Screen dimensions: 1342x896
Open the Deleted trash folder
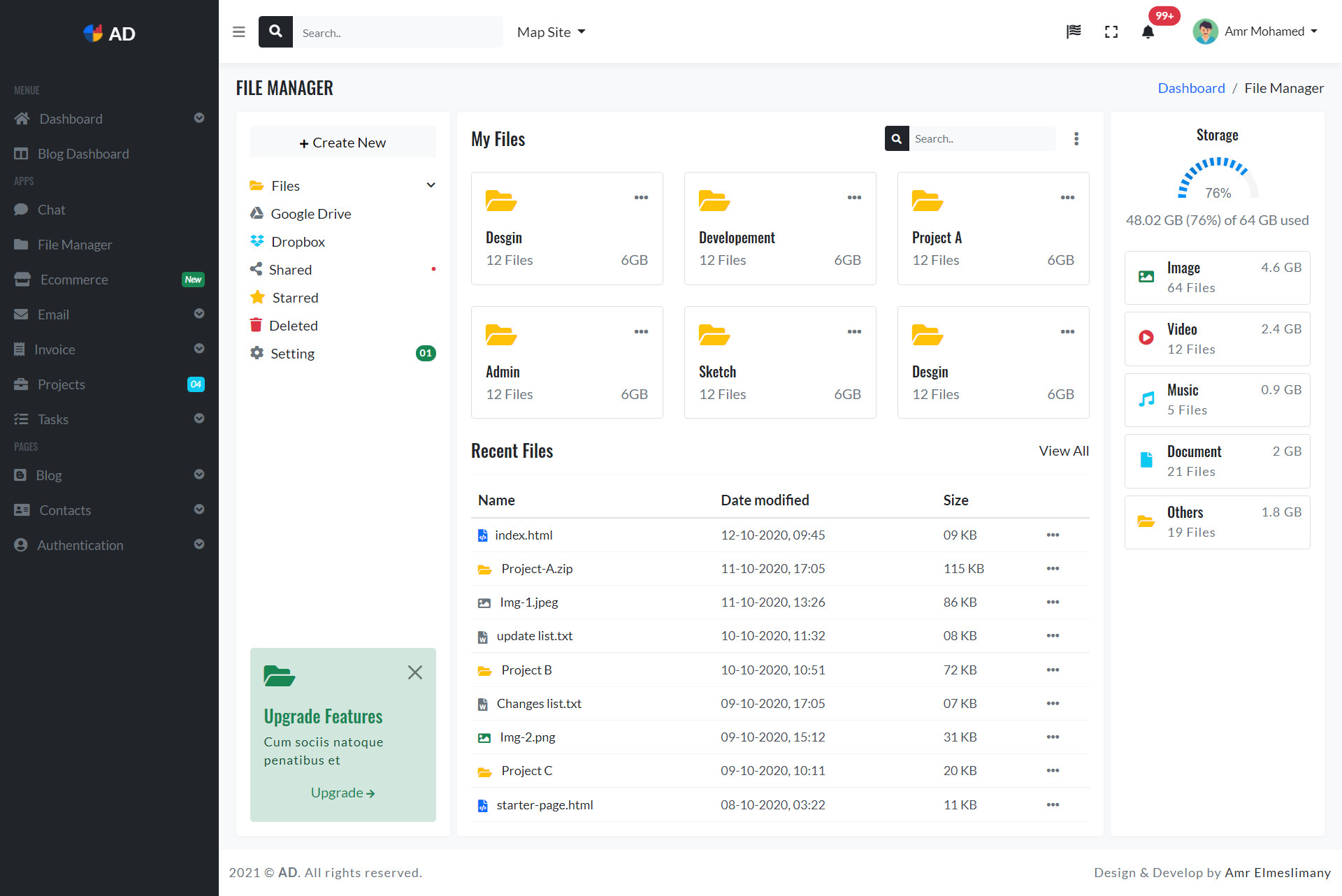(293, 326)
